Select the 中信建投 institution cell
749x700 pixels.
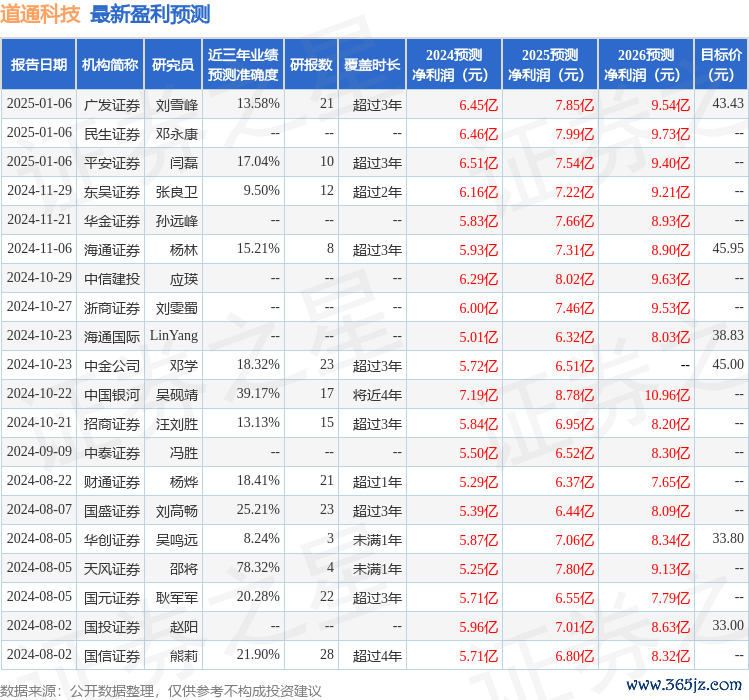pyautogui.click(x=112, y=279)
